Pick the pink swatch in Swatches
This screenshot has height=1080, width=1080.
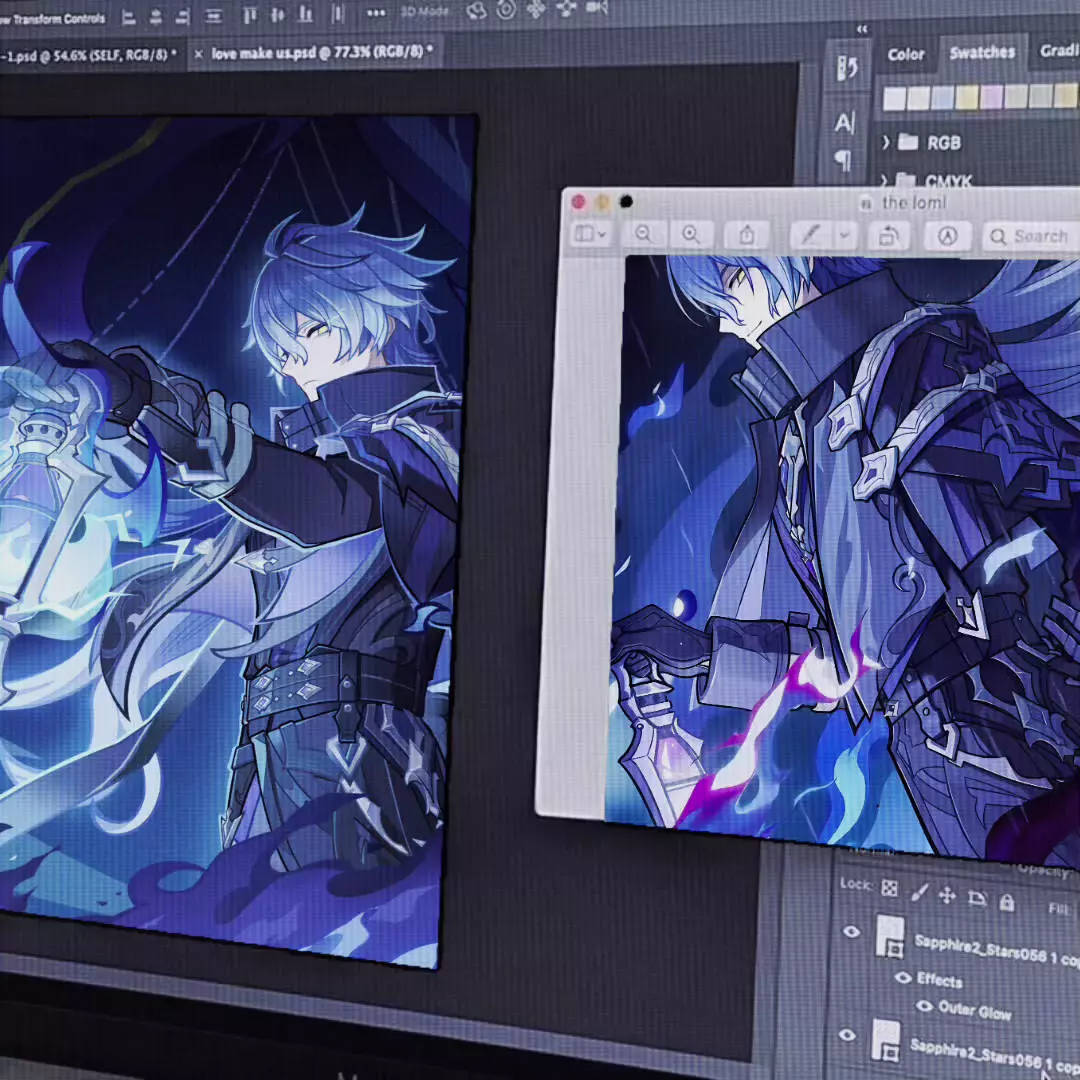tap(991, 97)
